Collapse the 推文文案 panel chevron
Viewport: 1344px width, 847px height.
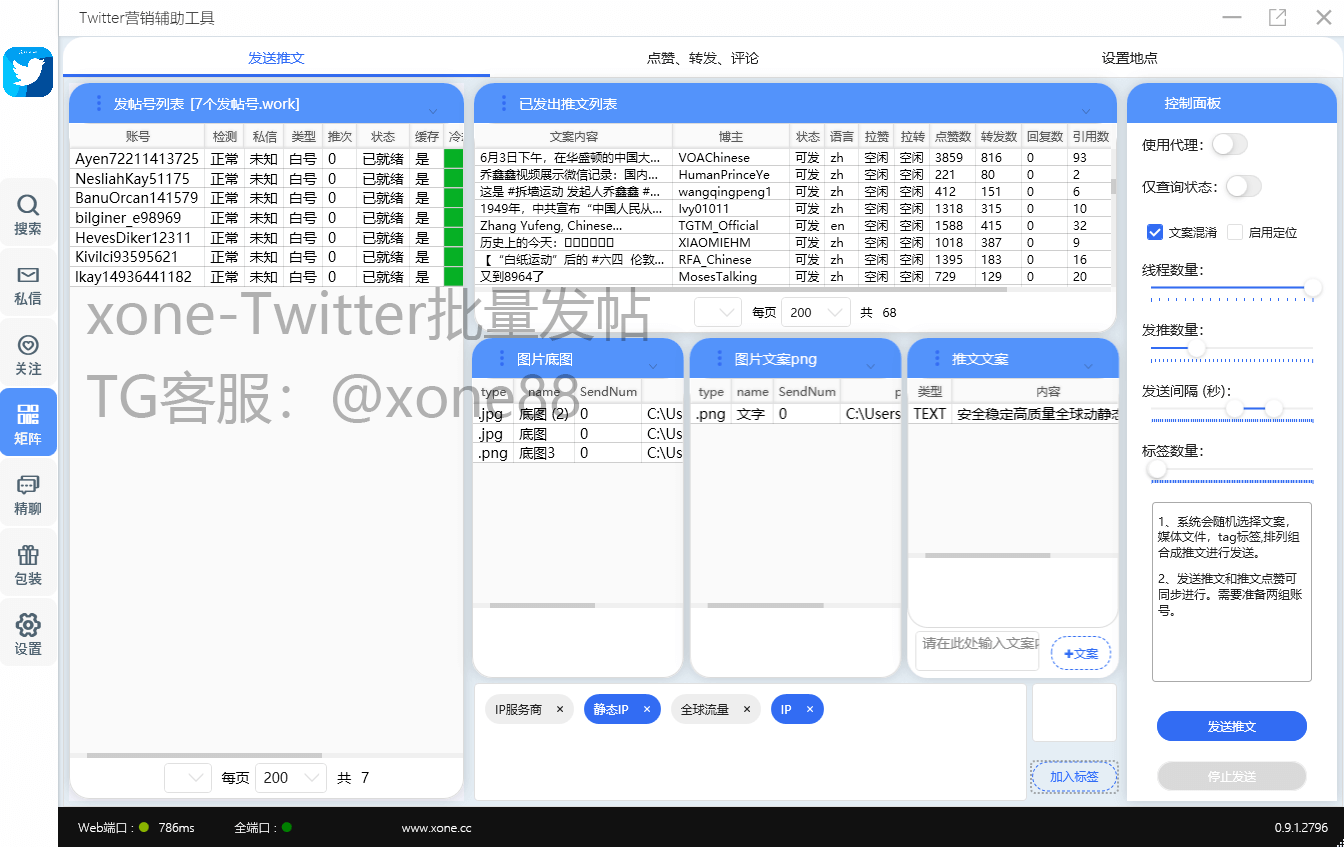(1088, 365)
